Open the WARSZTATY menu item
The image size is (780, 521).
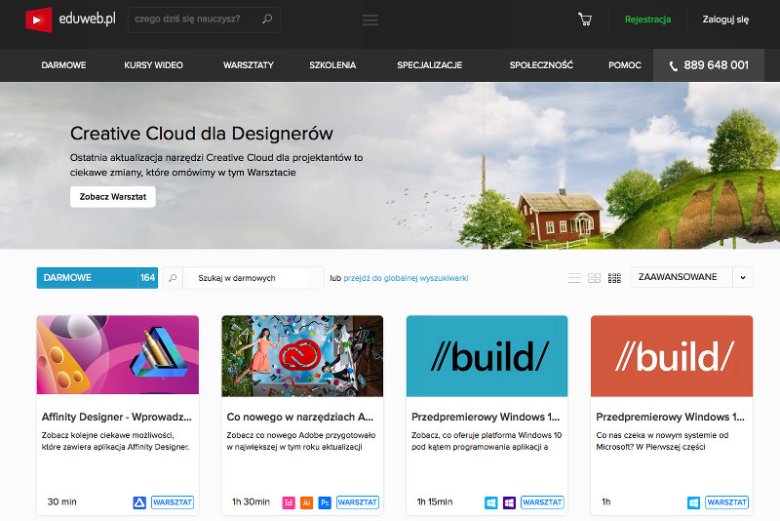[x=248, y=65]
